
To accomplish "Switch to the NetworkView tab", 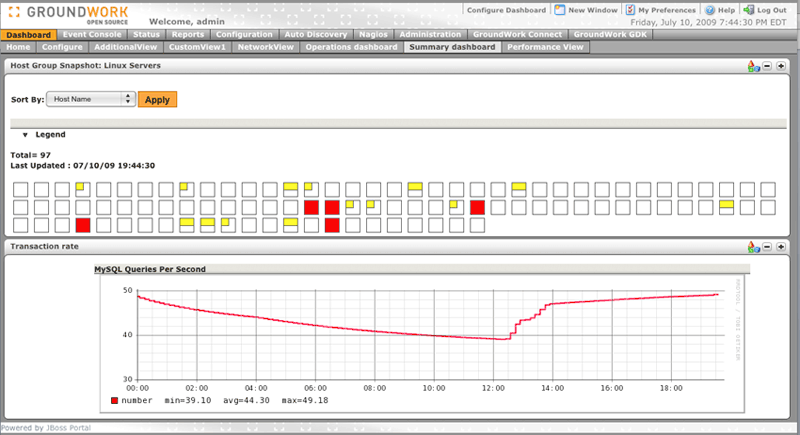I will click(x=266, y=47).
